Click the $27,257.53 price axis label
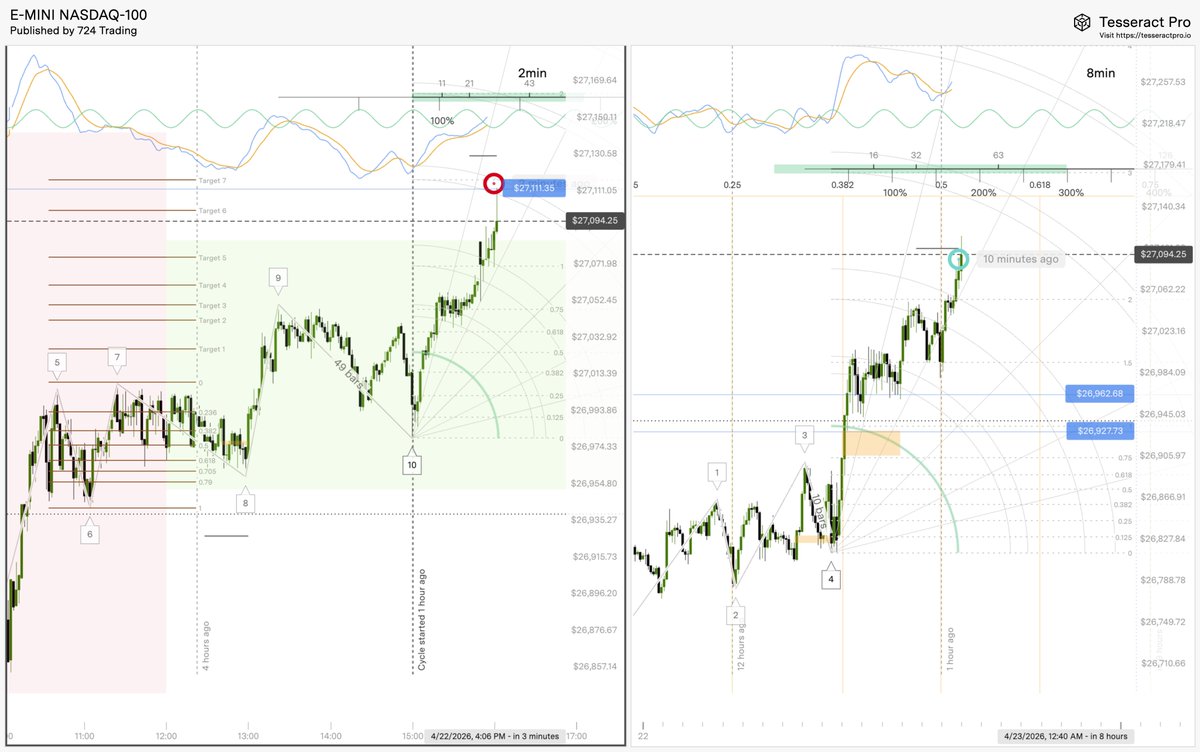 click(1165, 81)
